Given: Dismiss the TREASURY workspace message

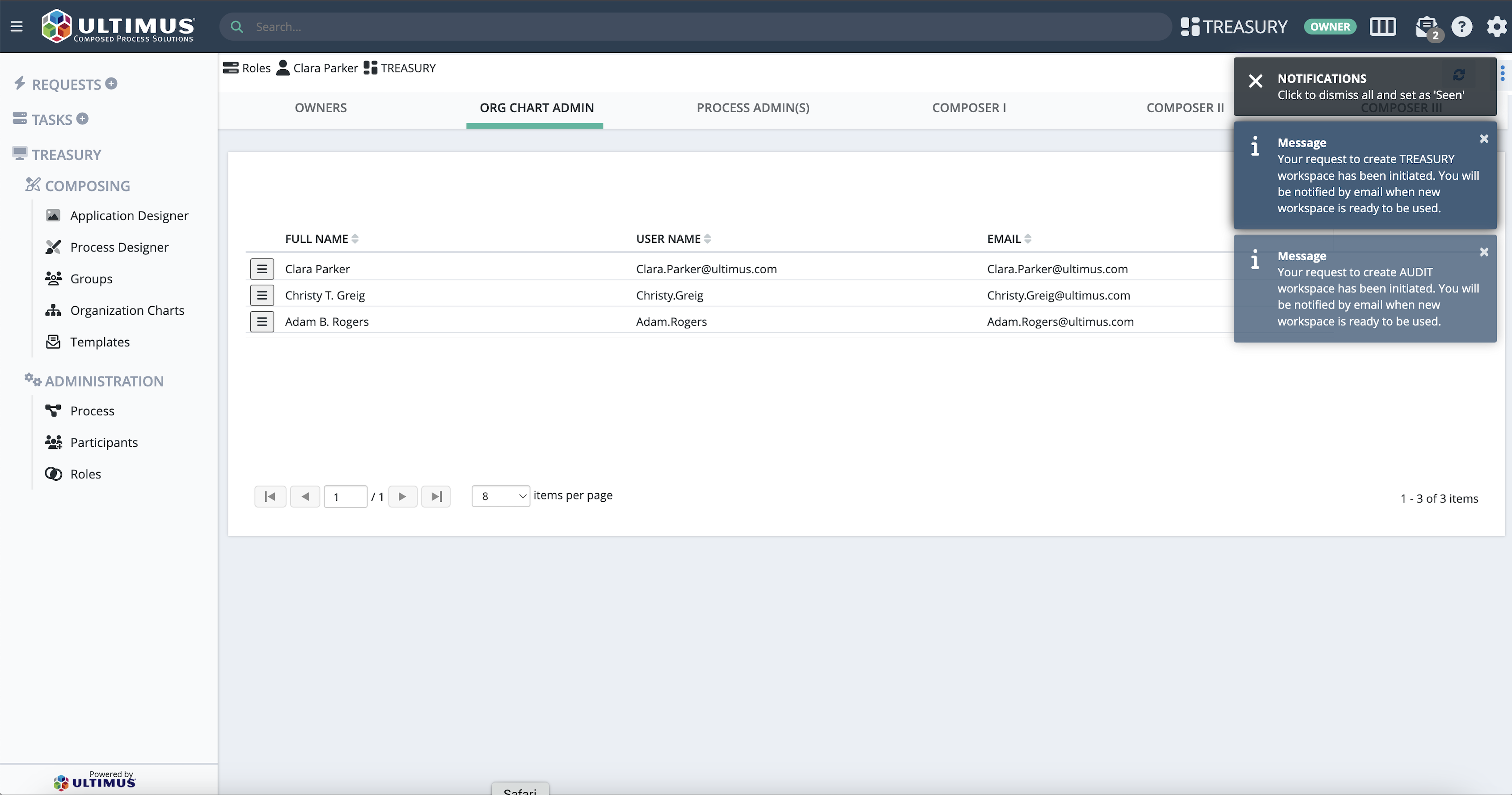Looking at the screenshot, I should [x=1484, y=139].
